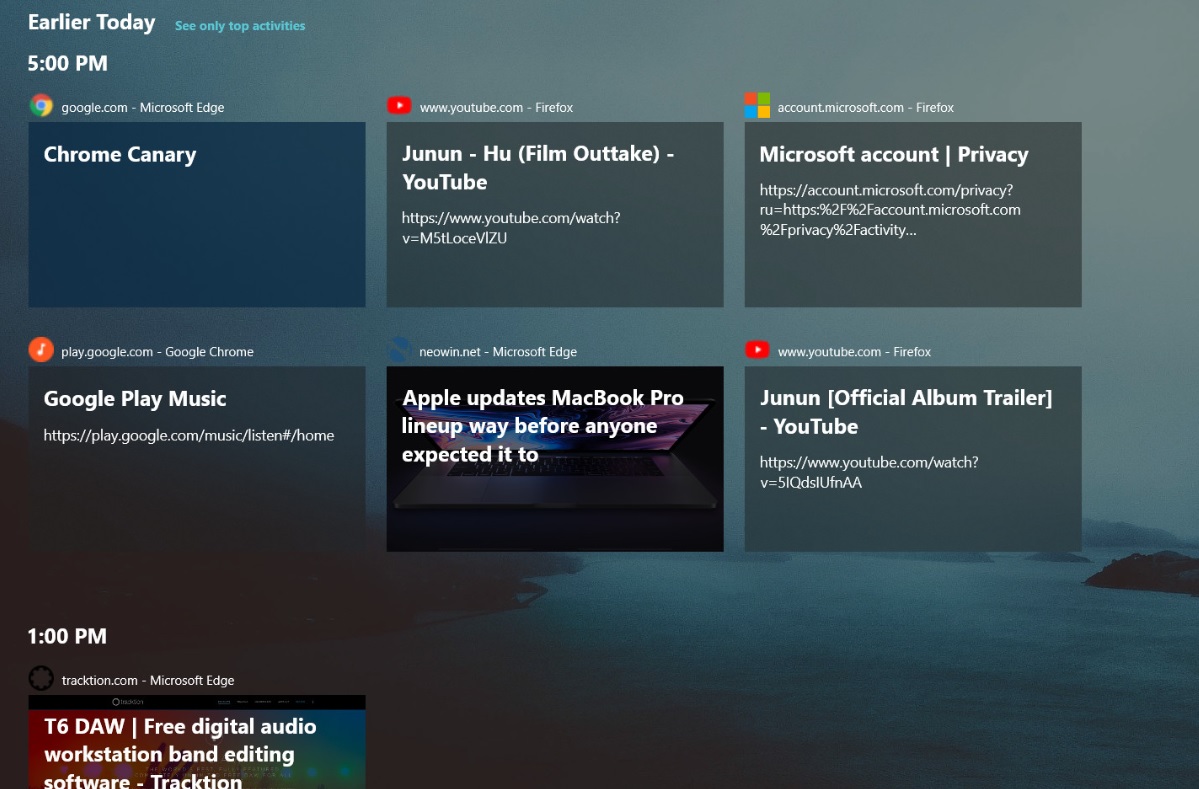1199x789 pixels.
Task: Click www.youtube.com - Firefox label above Junun - Hu
Action: click(496, 108)
